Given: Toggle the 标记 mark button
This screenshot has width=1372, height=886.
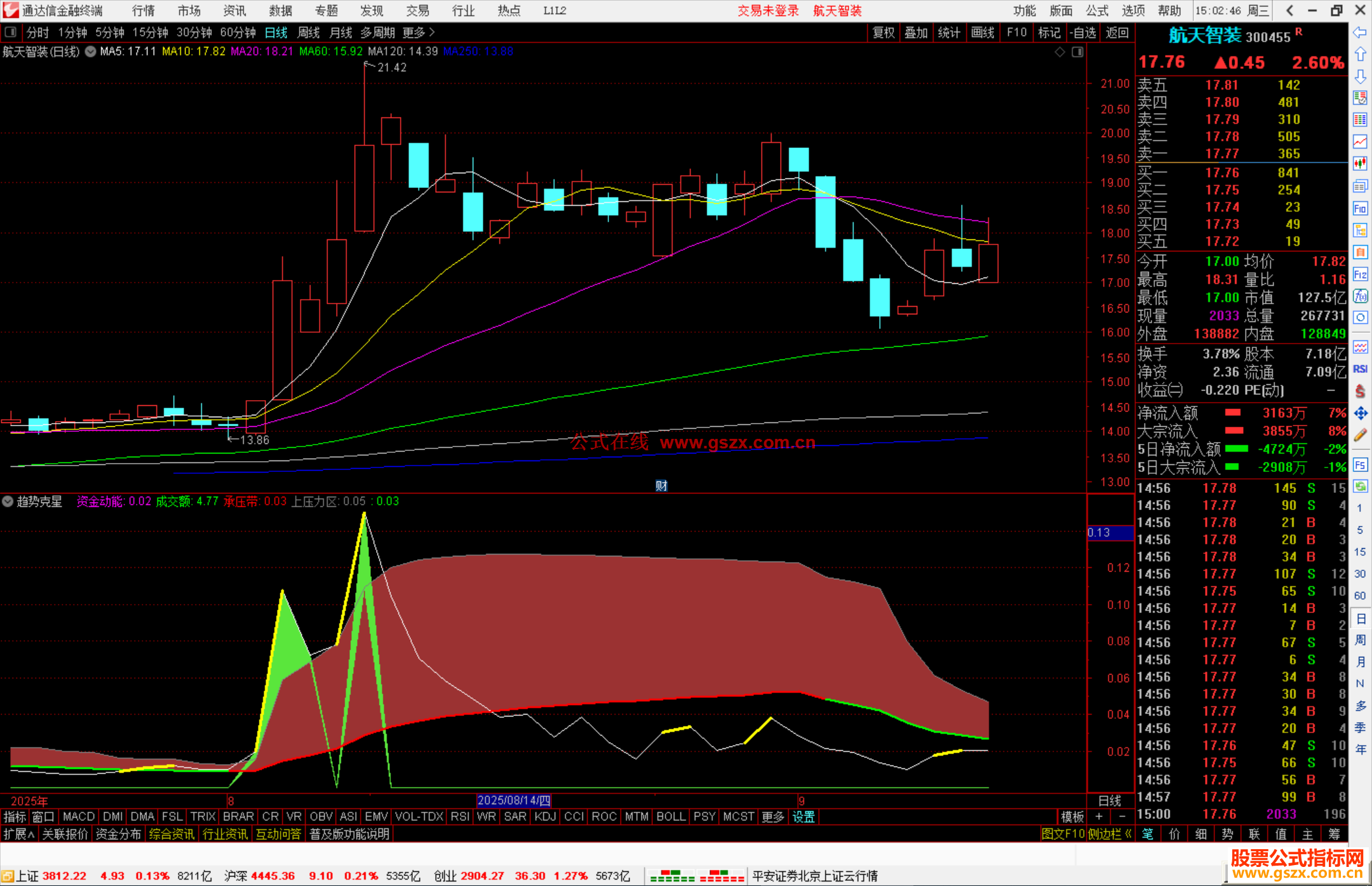Looking at the screenshot, I should pos(1049,32).
